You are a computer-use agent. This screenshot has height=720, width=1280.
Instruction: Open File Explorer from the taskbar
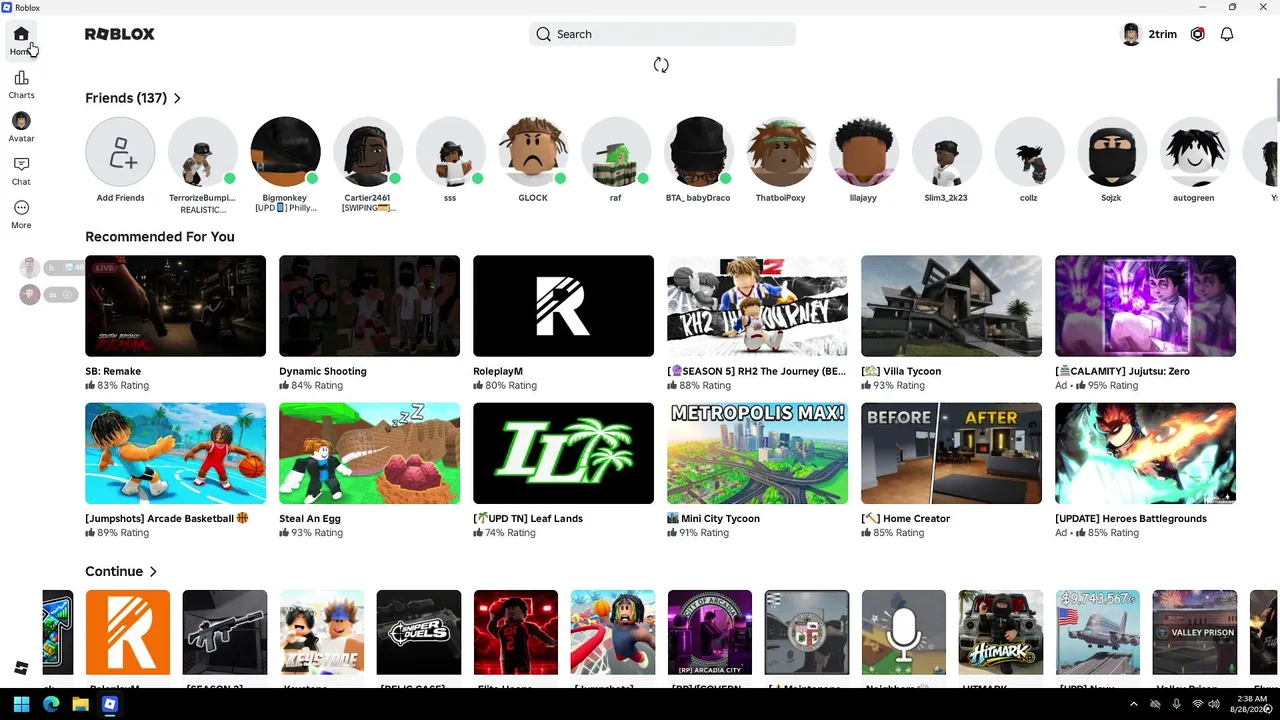(x=80, y=704)
